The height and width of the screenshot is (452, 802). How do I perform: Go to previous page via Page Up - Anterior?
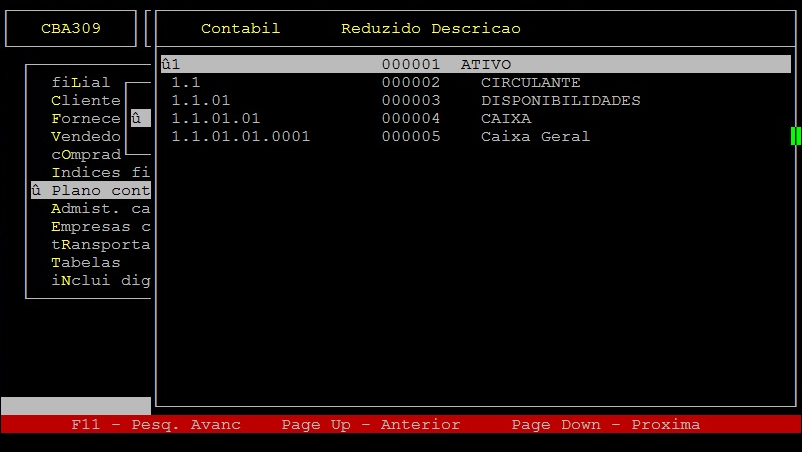coord(371,424)
